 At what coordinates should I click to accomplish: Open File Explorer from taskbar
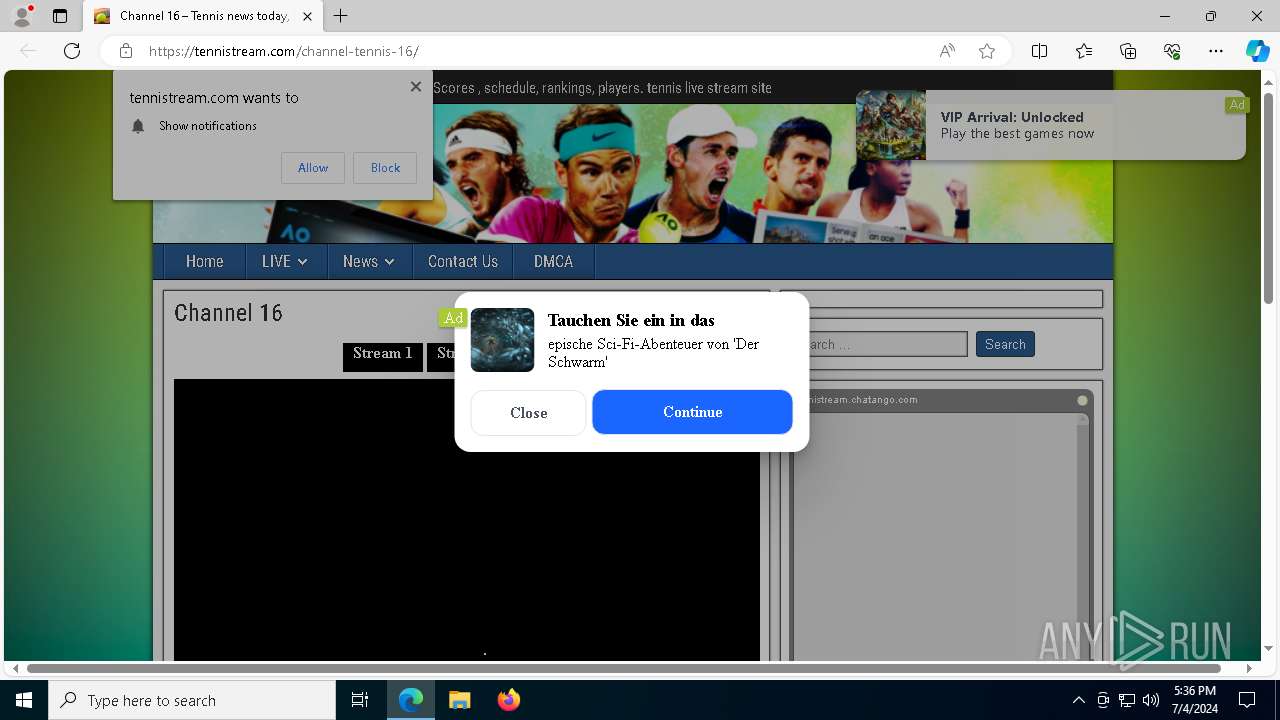[x=459, y=700]
